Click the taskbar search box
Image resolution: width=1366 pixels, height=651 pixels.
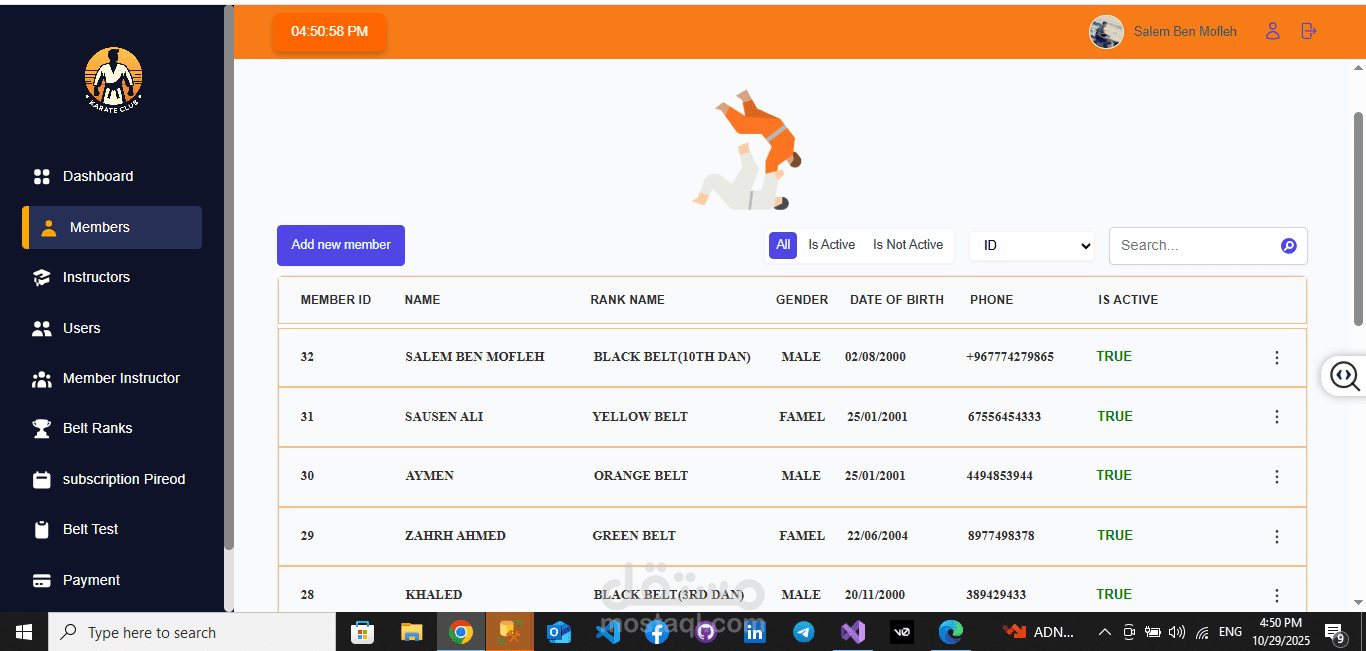coord(192,632)
